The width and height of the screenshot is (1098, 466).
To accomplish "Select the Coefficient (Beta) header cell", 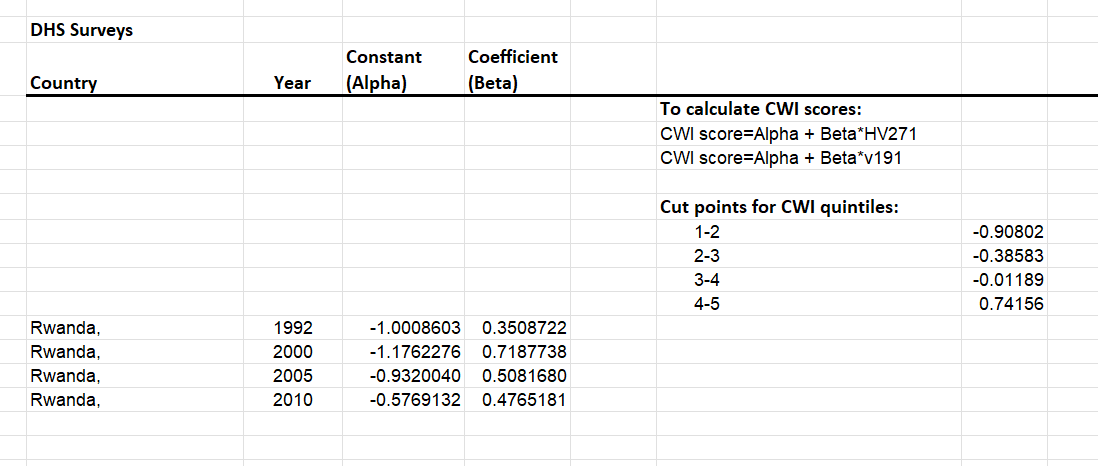I will pos(513,70).
